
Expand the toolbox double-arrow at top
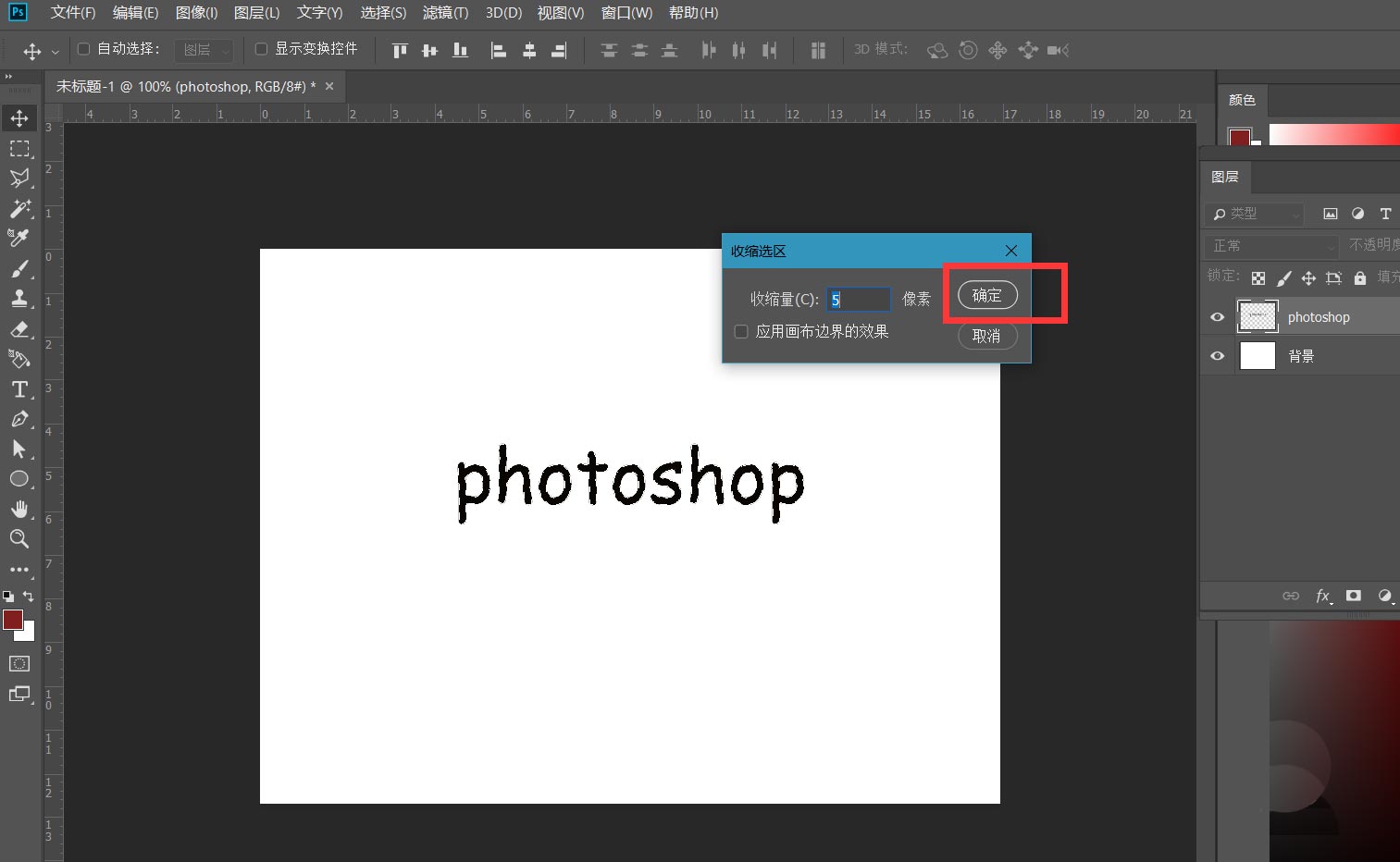(9, 77)
